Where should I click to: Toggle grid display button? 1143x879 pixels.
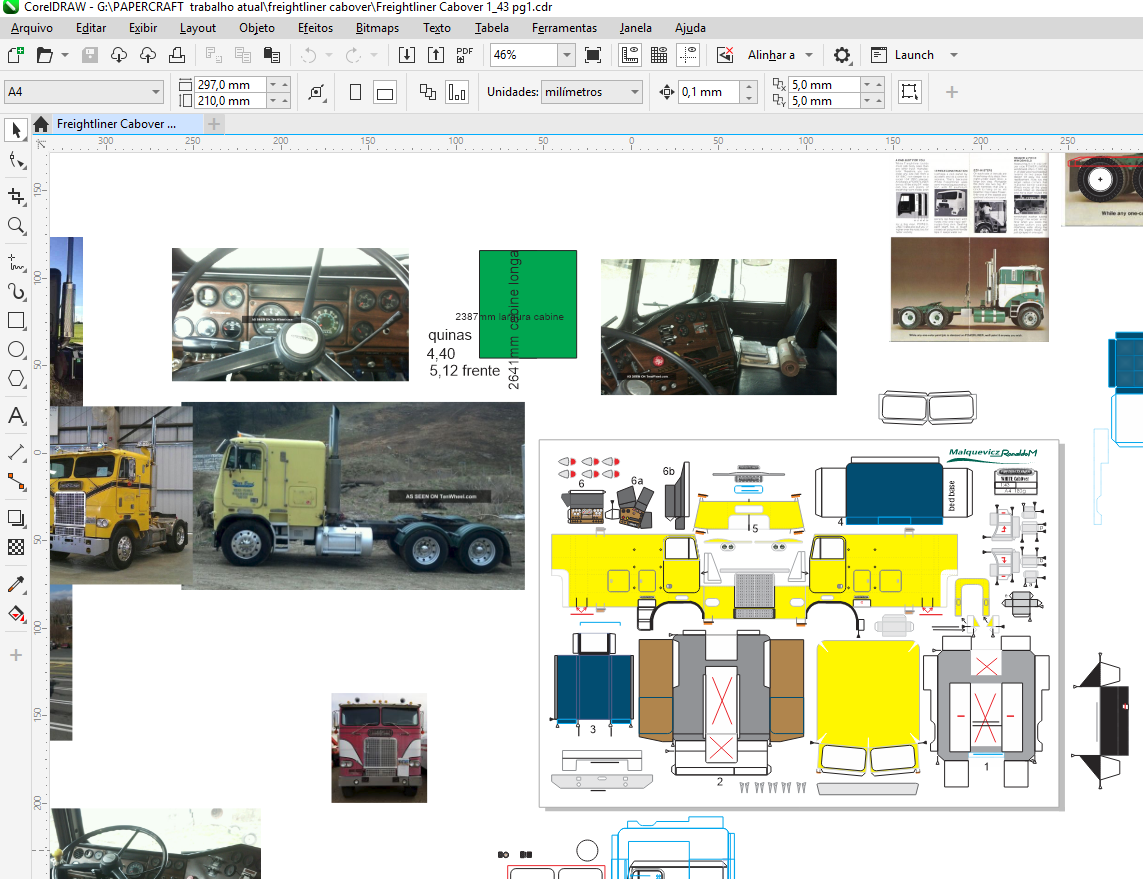pyautogui.click(x=659, y=55)
